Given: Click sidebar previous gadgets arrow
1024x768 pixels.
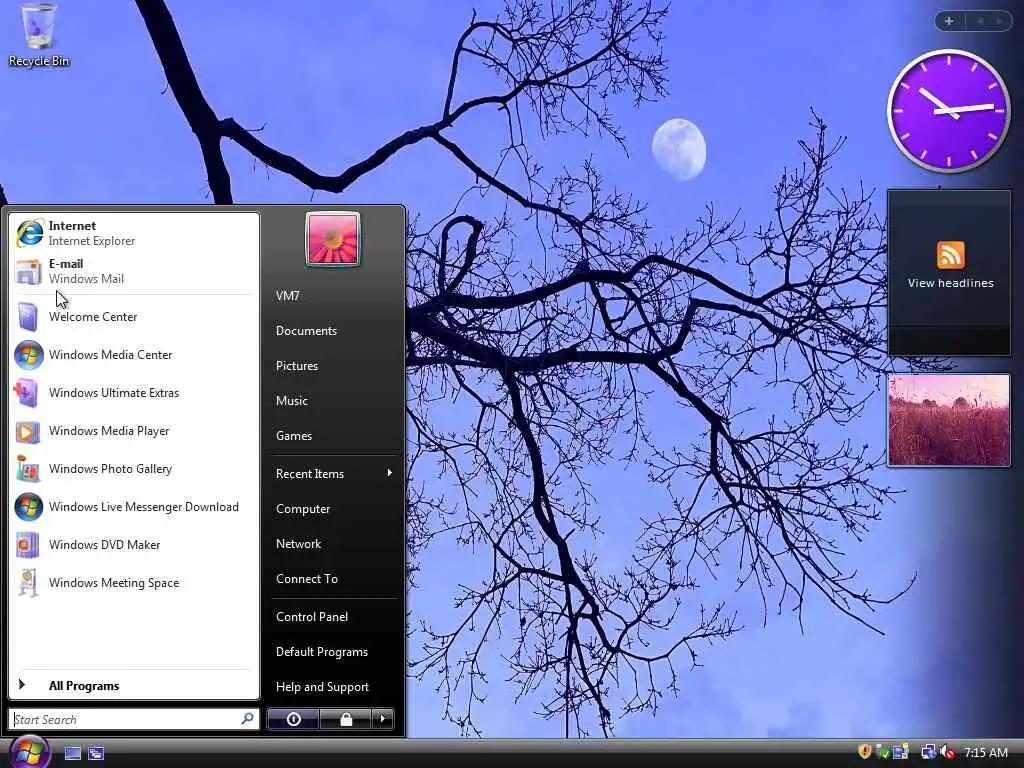Looking at the screenshot, I should coord(980,21).
